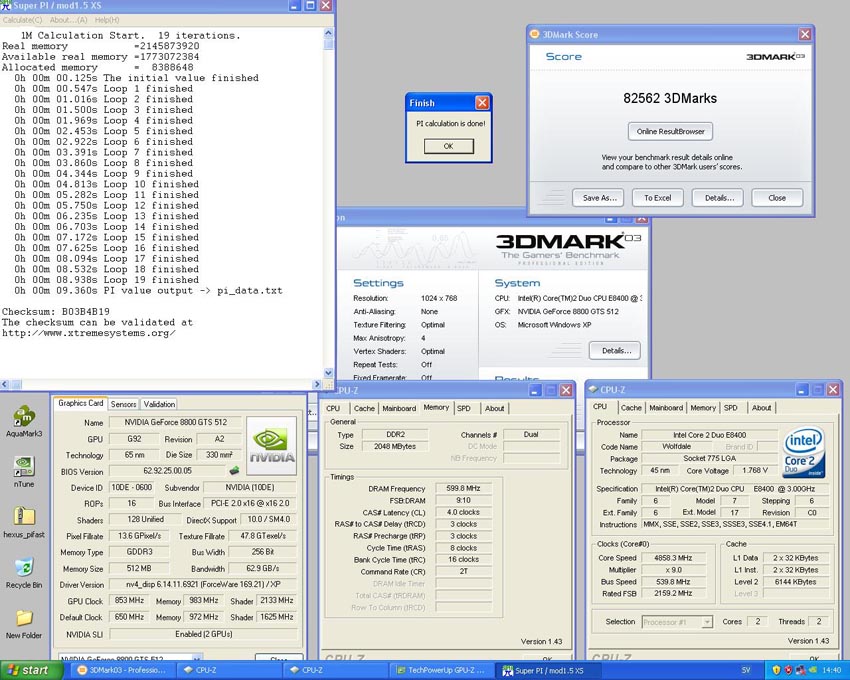Screen dimensions: 850x680
Task: Open Mainboard tab in memory CPU-Z window
Action: [x=399, y=408]
